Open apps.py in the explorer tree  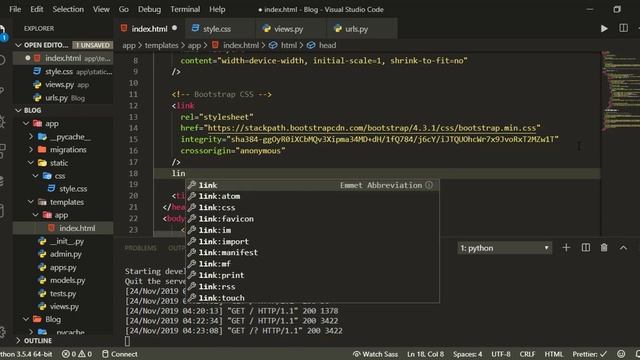coord(63,267)
